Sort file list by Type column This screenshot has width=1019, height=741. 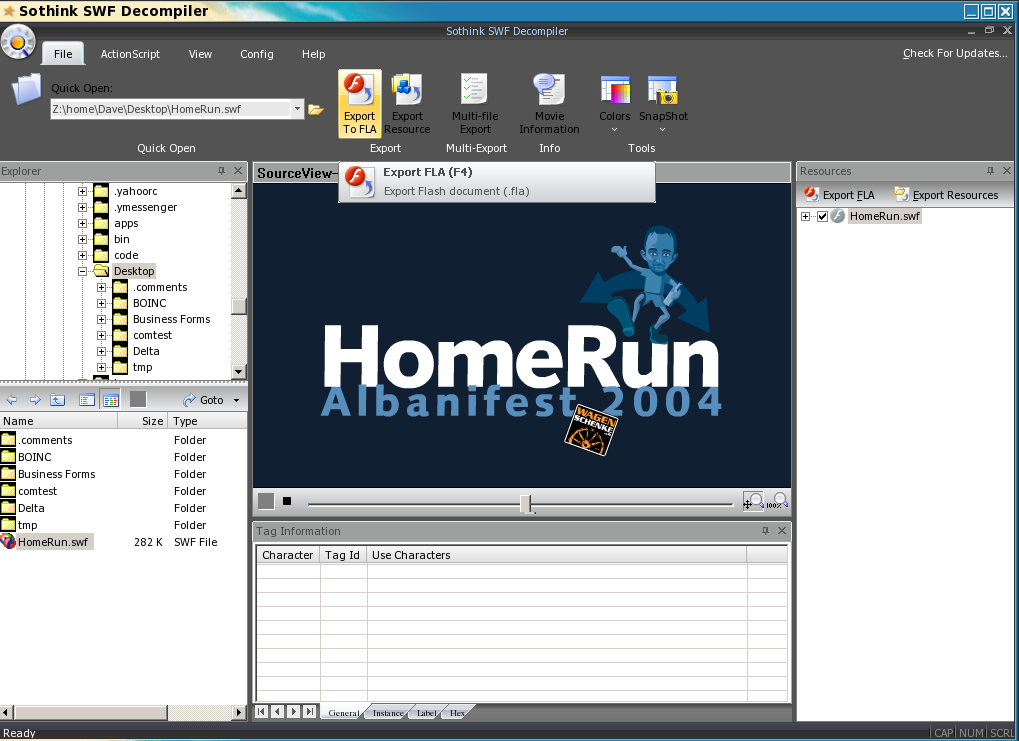click(207, 421)
